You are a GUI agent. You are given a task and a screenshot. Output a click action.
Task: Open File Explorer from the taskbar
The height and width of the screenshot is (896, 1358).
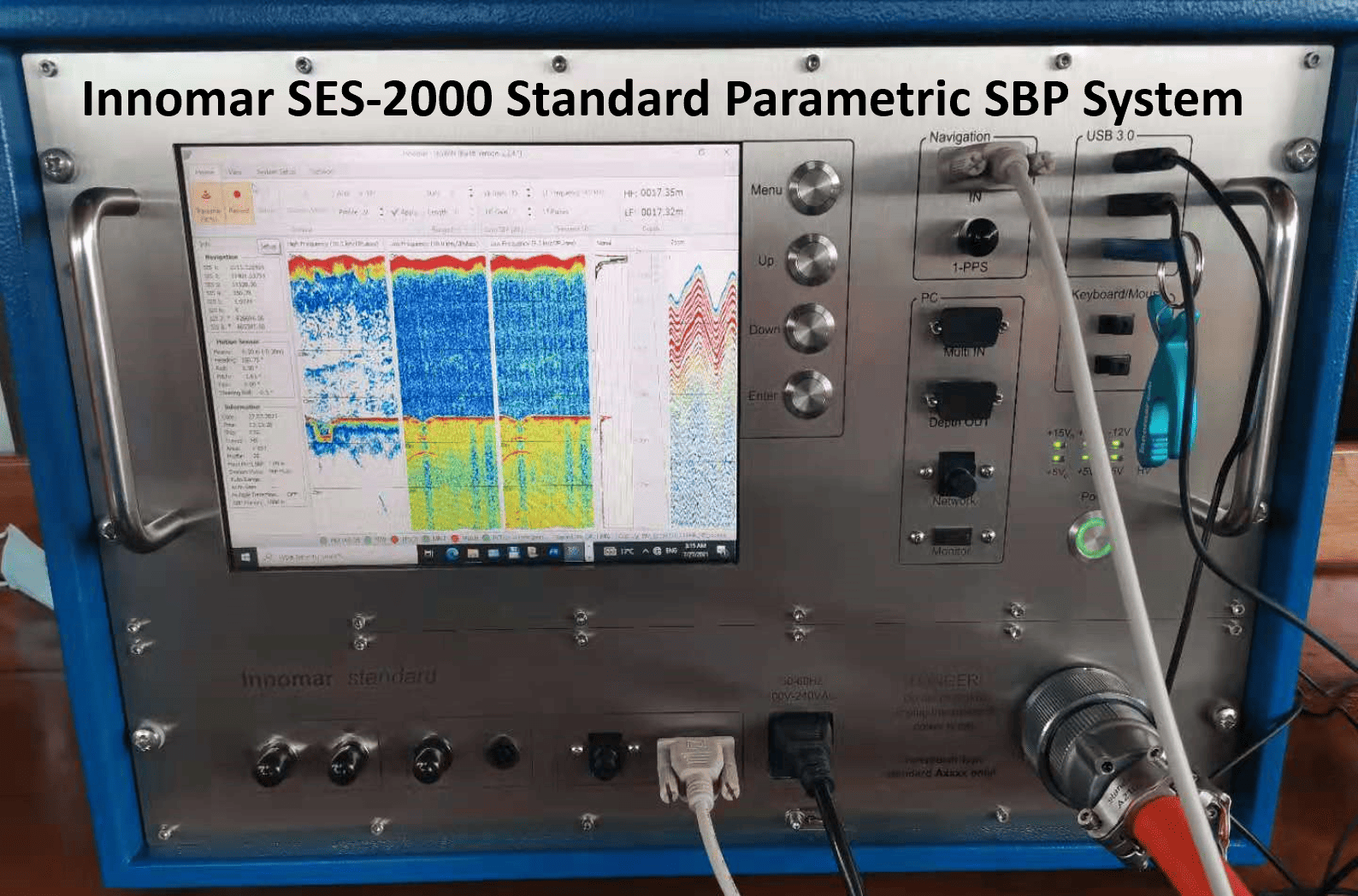point(472,554)
